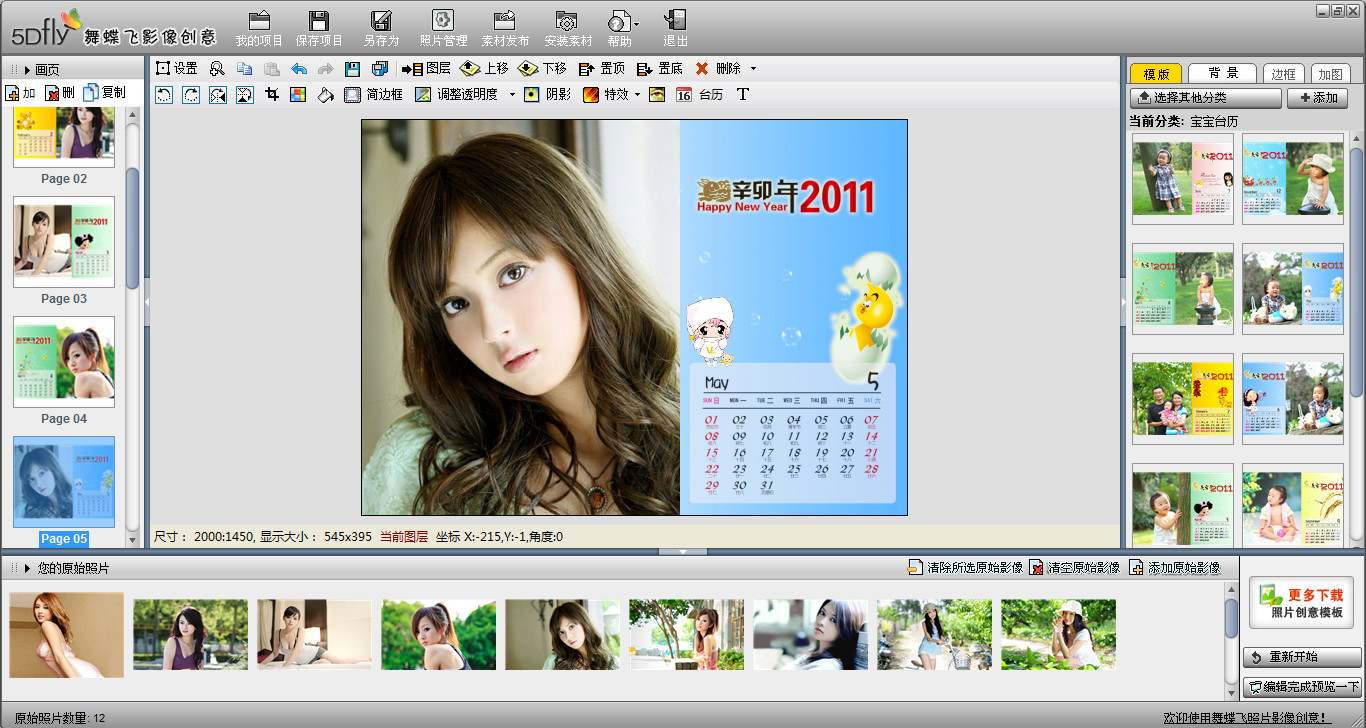Select the paint bucket fill tool
1366x728 pixels.
click(x=324, y=95)
